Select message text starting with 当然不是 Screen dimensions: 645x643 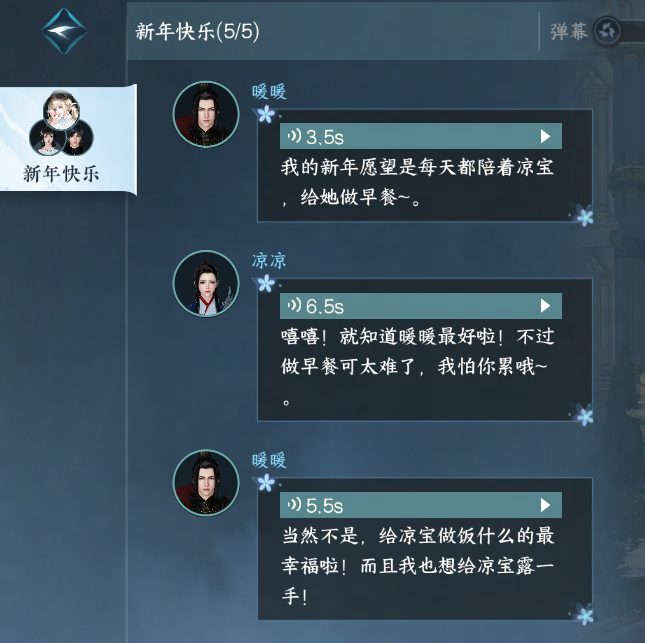(418, 566)
